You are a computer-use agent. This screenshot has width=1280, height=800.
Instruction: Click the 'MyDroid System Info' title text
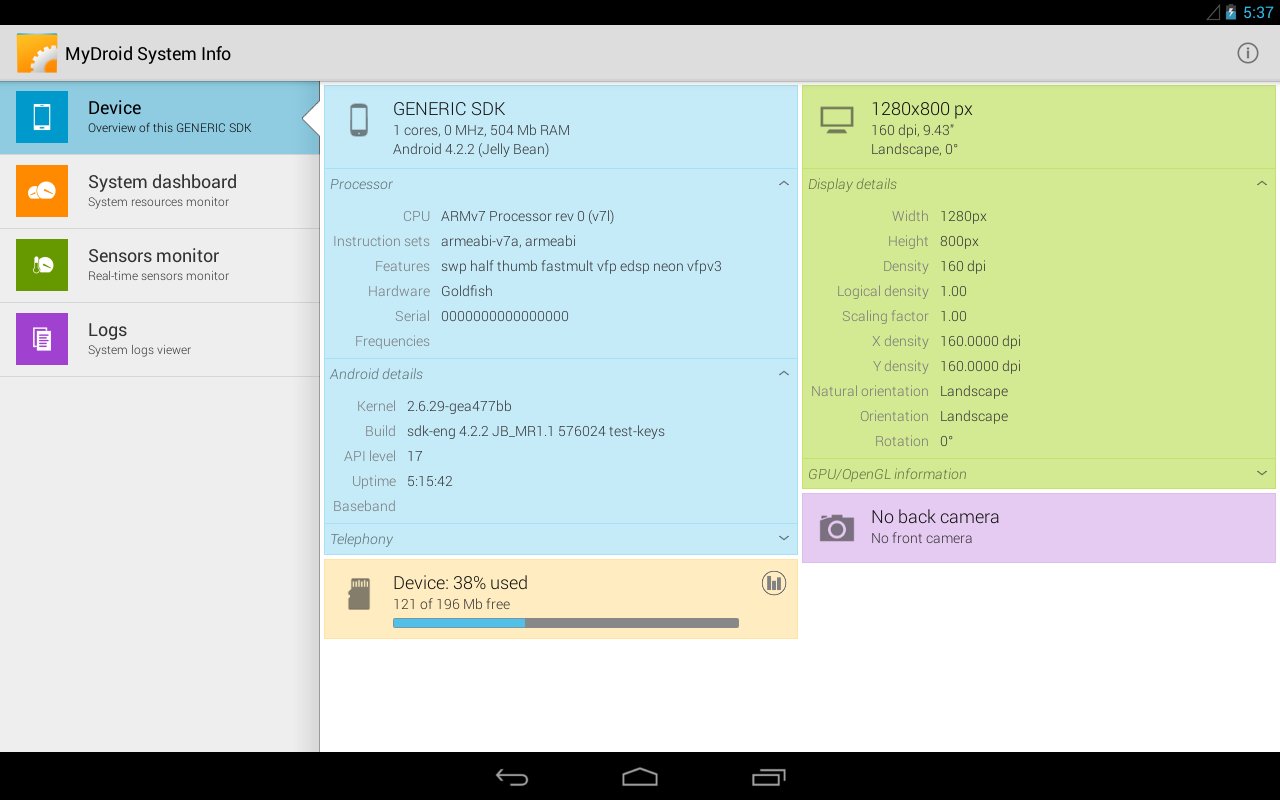tap(148, 54)
